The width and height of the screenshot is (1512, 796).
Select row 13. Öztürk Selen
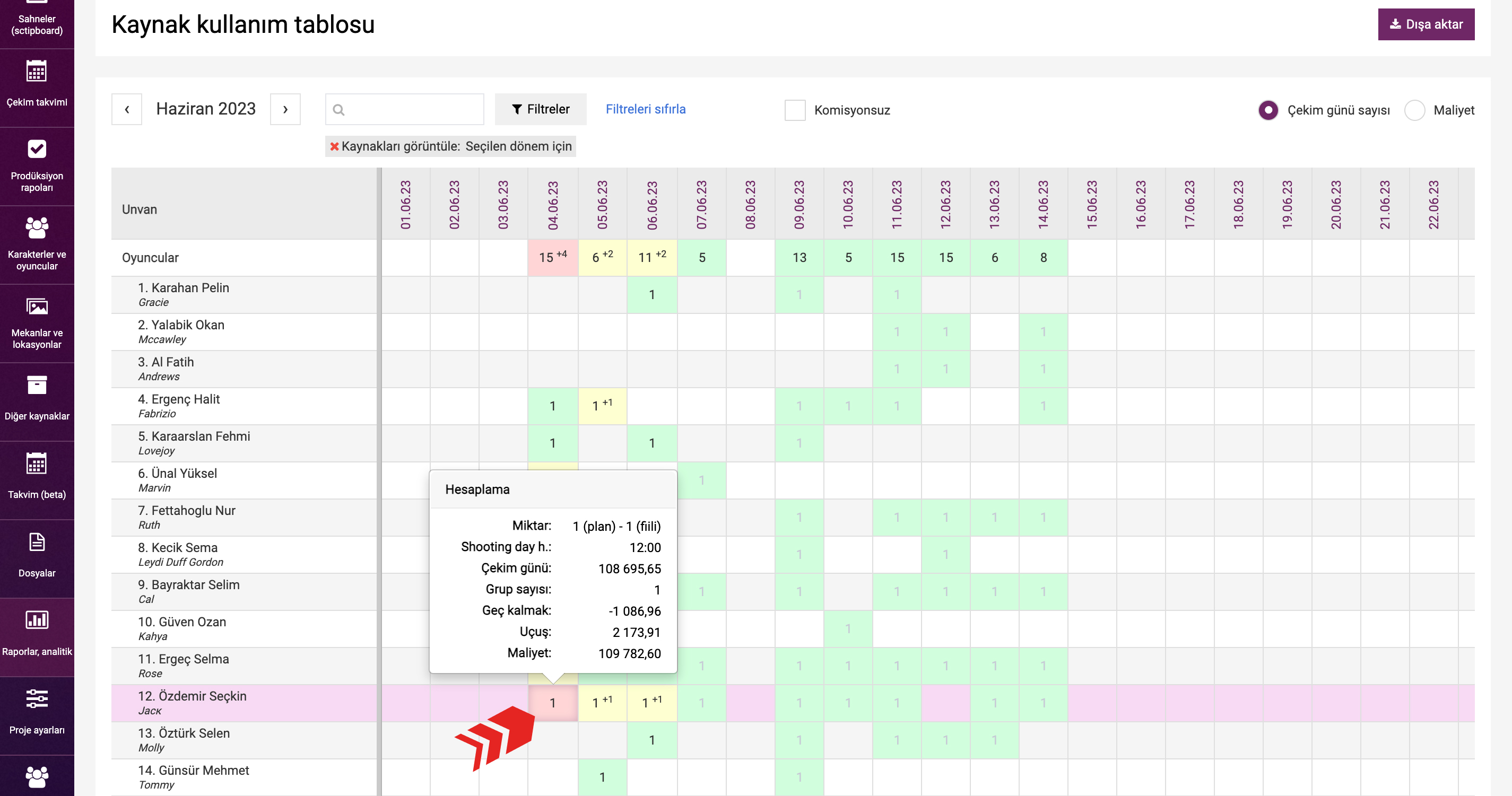coord(244,740)
